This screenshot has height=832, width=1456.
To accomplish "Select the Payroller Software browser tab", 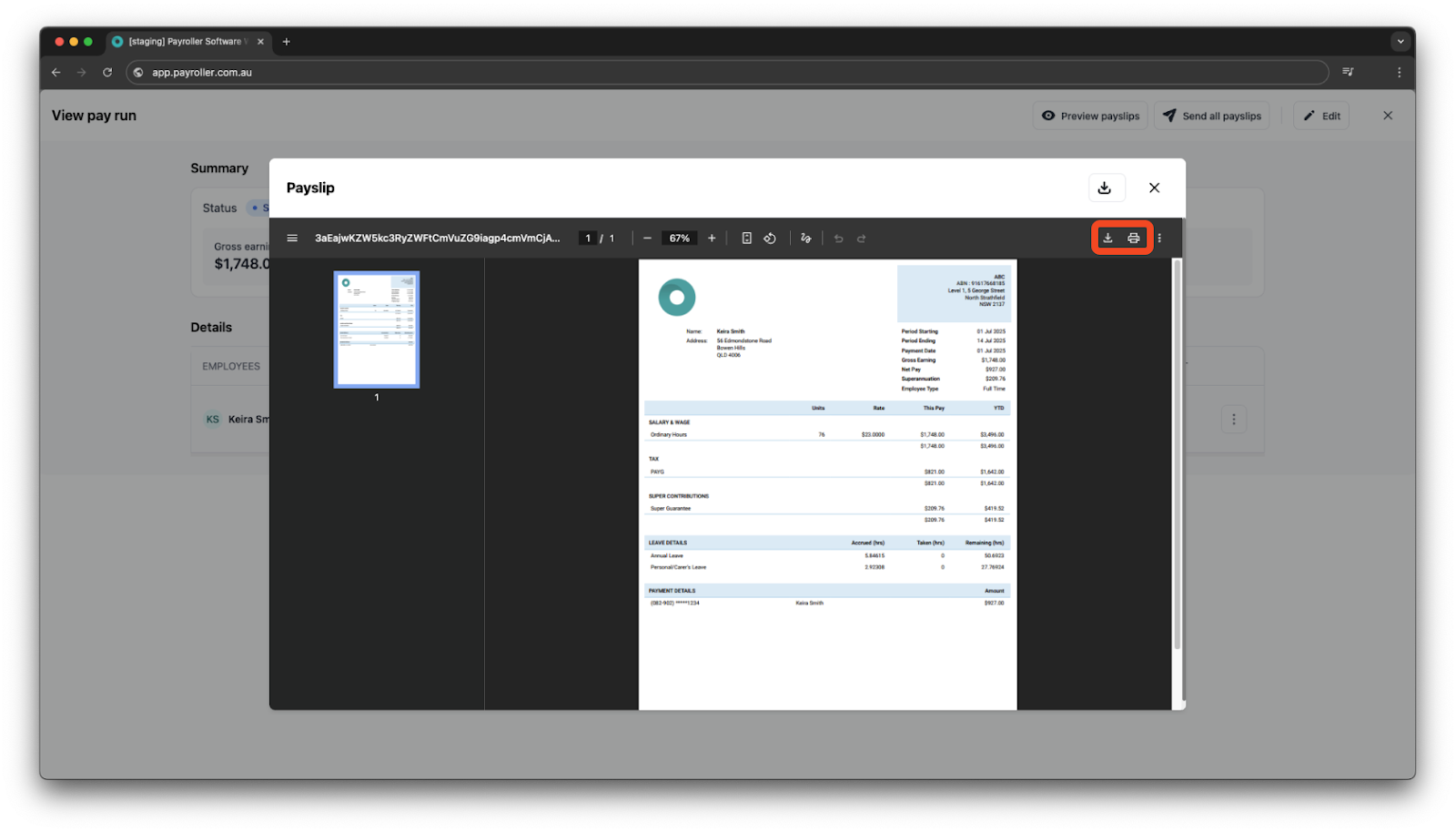I will coord(187,42).
